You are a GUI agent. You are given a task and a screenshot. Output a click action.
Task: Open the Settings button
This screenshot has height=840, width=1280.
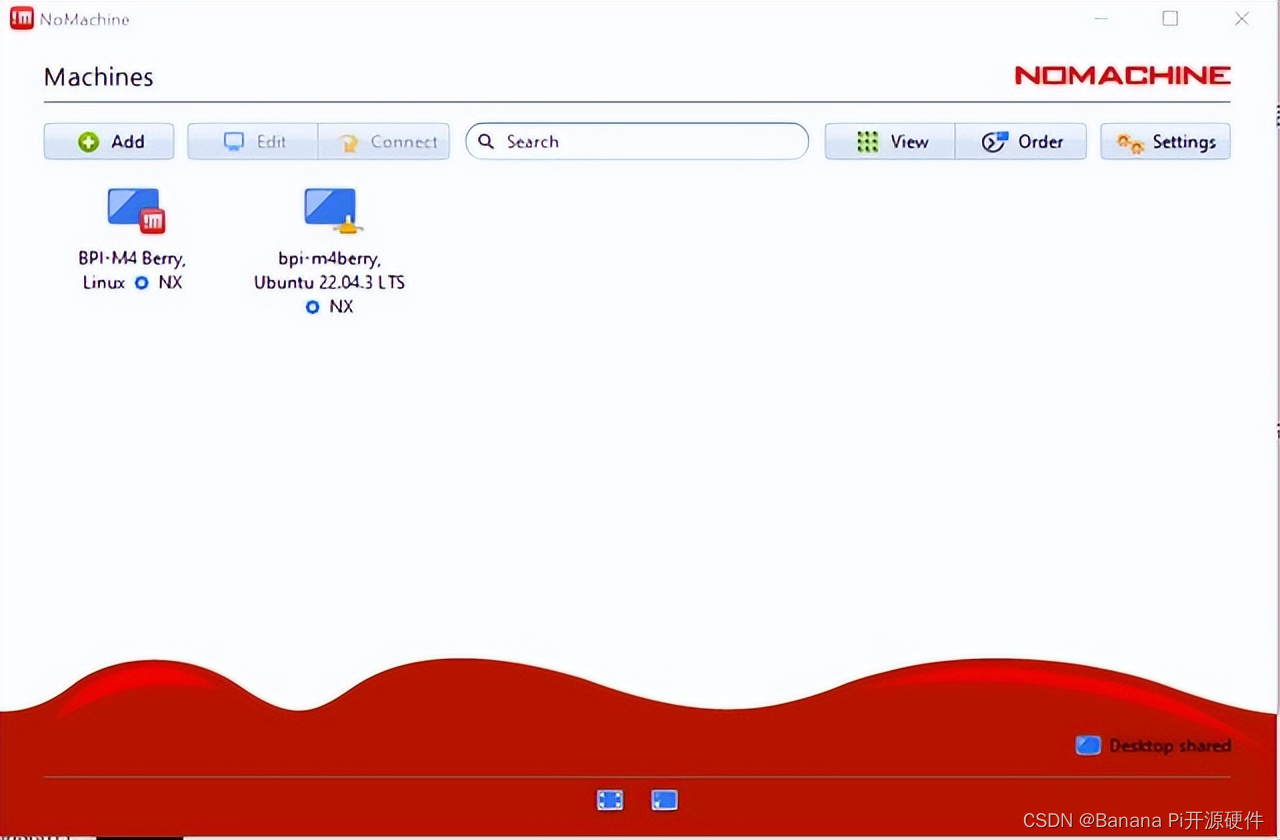[1165, 142]
